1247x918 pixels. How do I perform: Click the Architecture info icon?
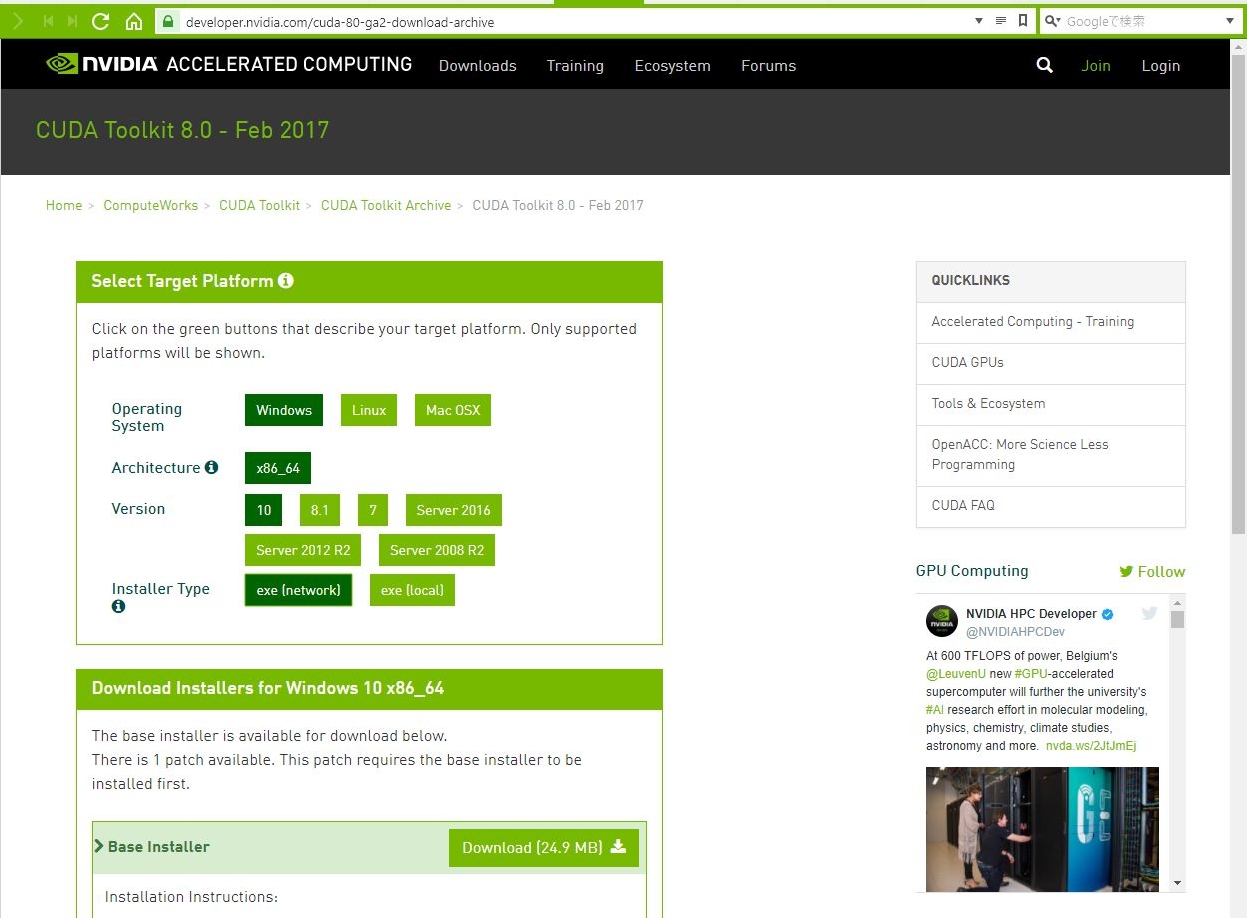211,467
